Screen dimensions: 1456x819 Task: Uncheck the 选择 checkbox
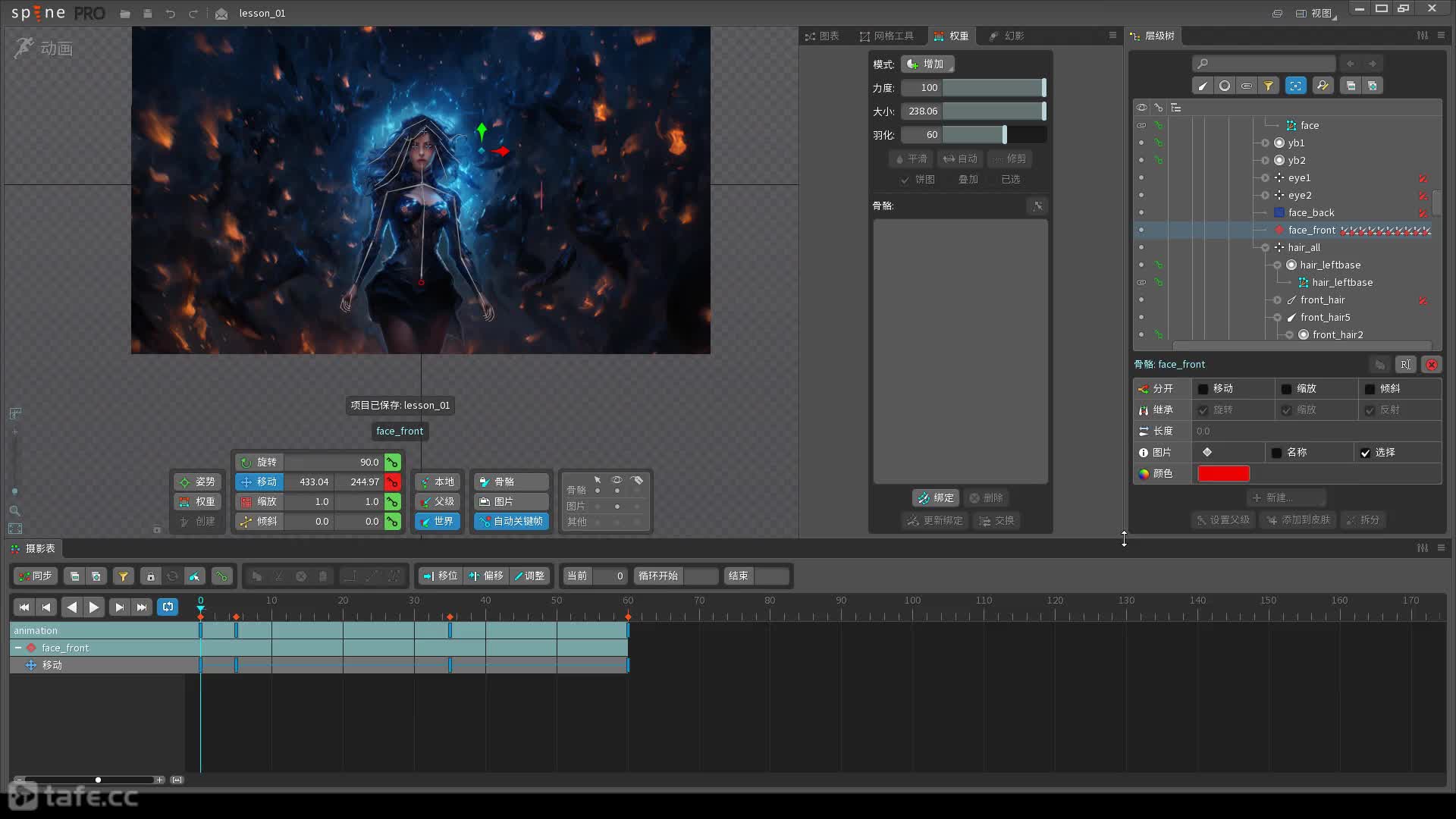1365,453
